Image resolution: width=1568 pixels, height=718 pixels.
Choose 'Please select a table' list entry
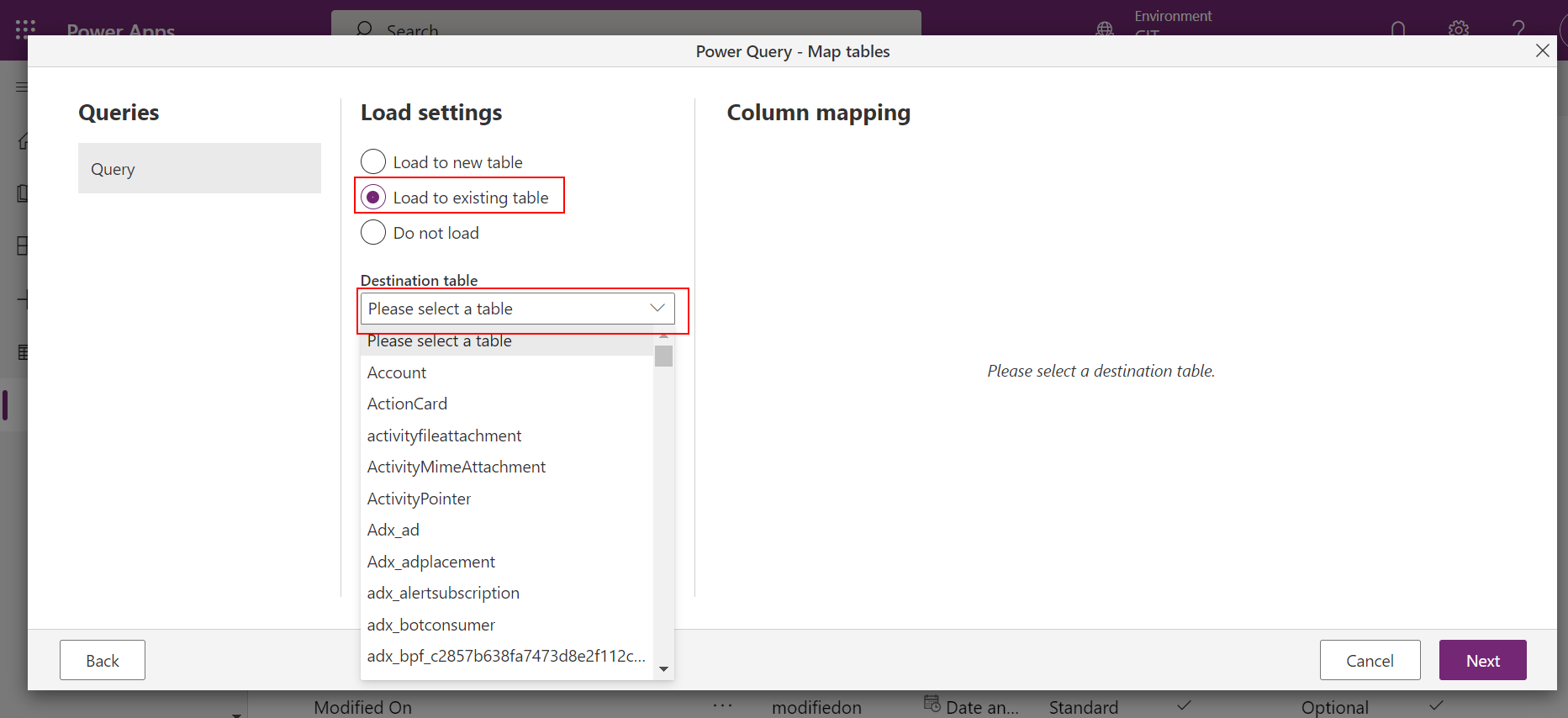coord(507,341)
